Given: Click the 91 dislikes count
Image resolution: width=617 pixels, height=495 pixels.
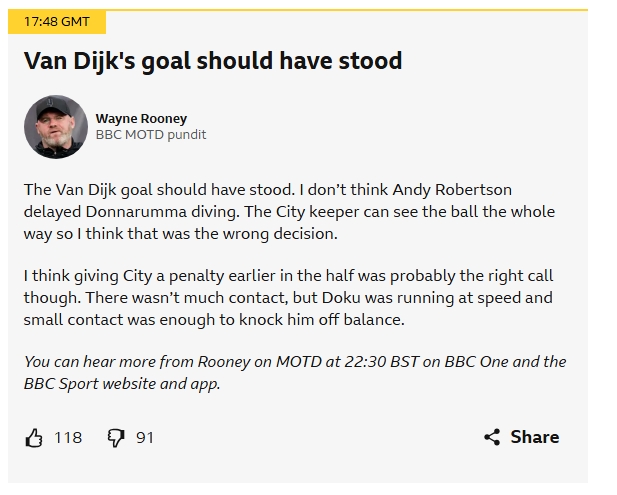Looking at the screenshot, I should pos(145,438).
